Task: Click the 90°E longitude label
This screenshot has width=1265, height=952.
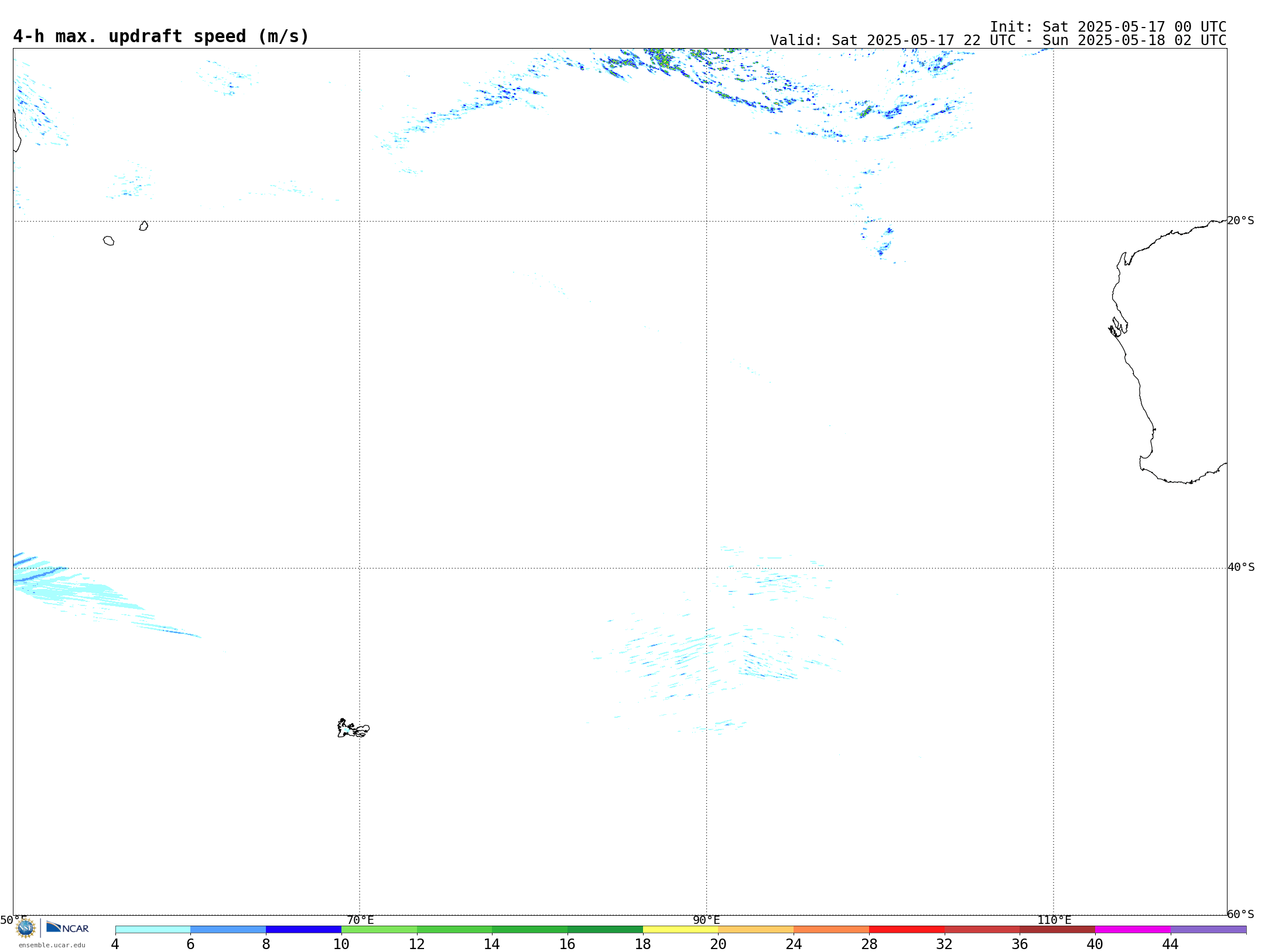Action: point(706,920)
